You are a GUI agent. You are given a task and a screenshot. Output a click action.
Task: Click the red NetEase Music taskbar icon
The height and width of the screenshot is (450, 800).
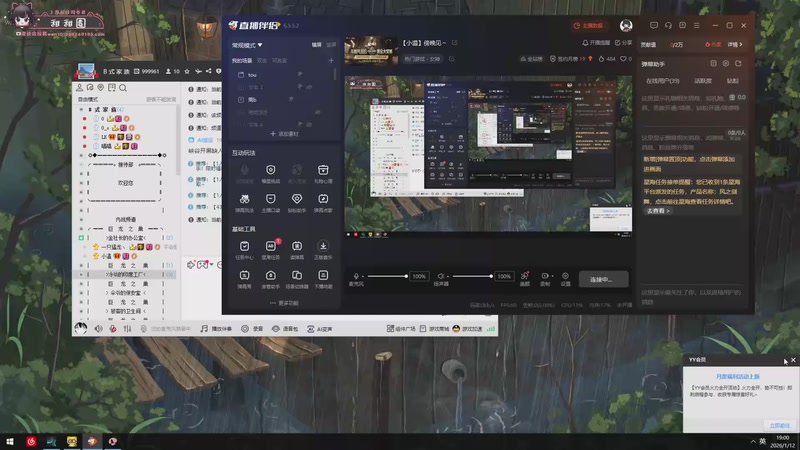[31, 441]
